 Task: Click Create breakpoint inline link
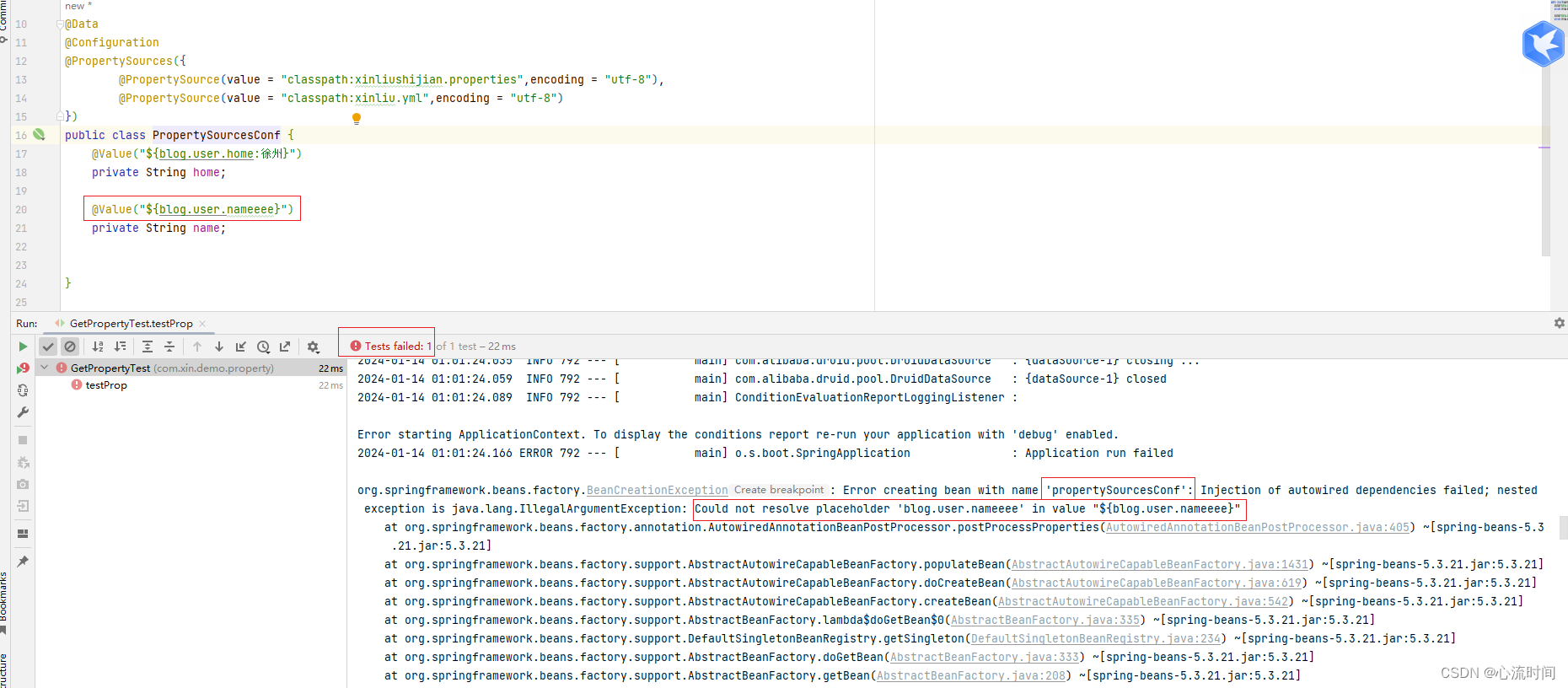click(x=779, y=490)
